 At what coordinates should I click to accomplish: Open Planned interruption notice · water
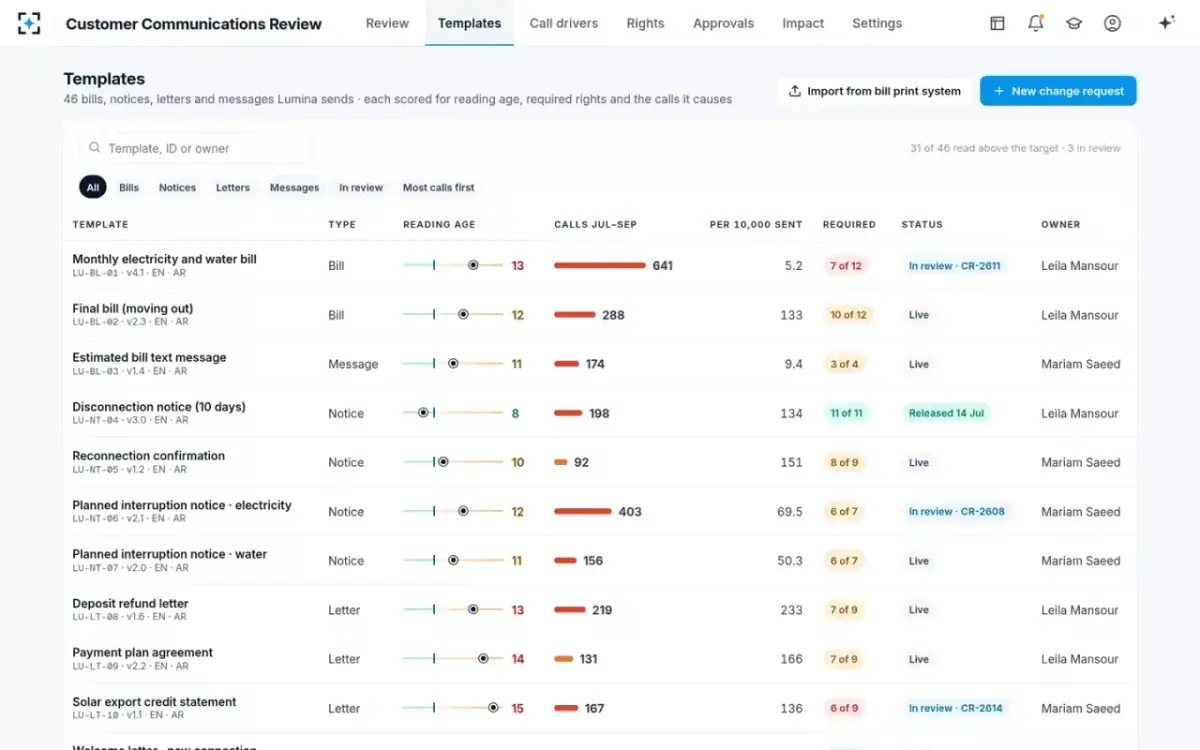pyautogui.click(x=169, y=554)
